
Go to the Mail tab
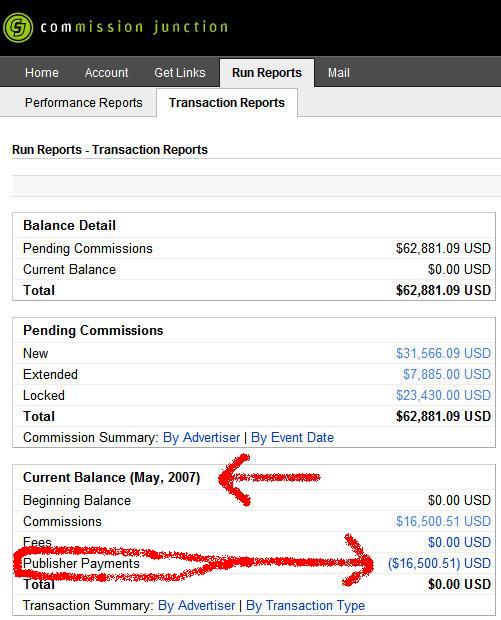click(x=338, y=73)
